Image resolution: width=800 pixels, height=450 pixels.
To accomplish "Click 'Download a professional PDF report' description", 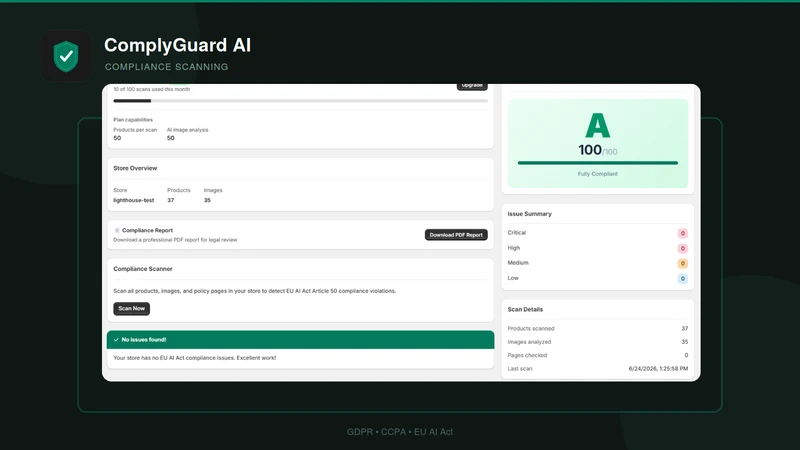I will [175, 240].
